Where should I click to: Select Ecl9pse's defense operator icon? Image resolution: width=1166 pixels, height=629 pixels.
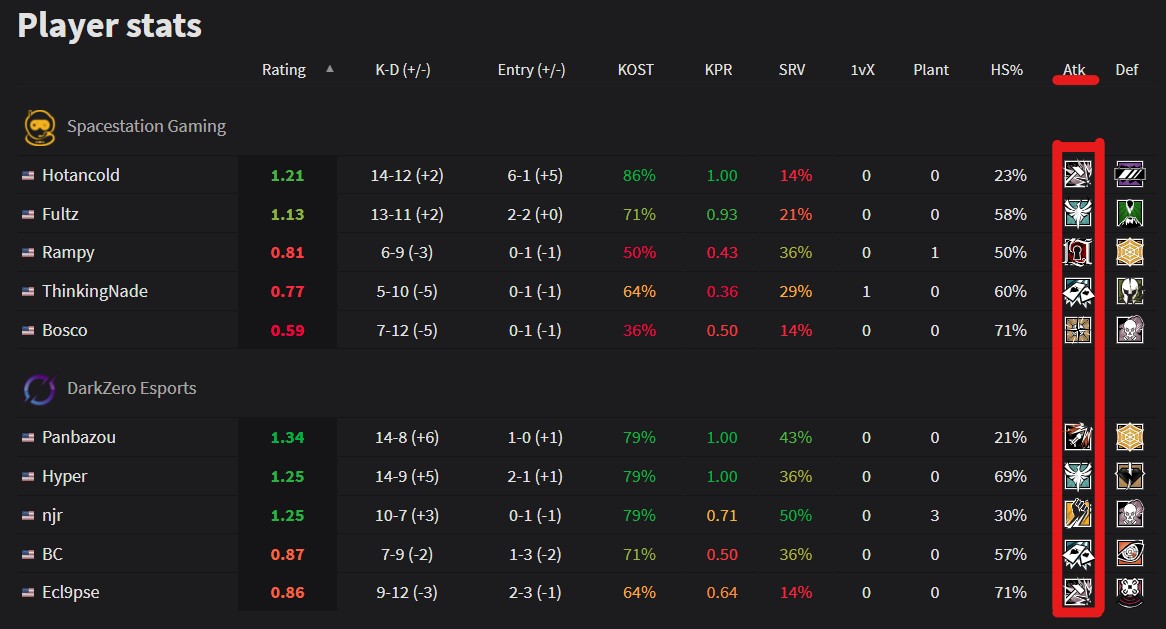pos(1130,593)
